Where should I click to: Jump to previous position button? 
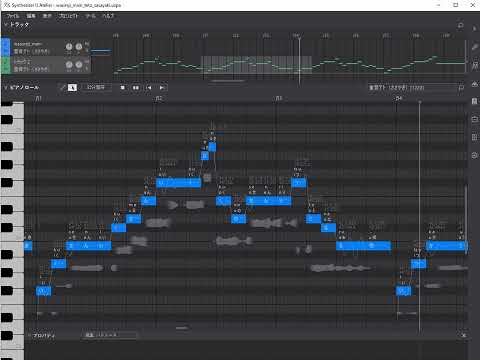pyautogui.click(x=149, y=88)
